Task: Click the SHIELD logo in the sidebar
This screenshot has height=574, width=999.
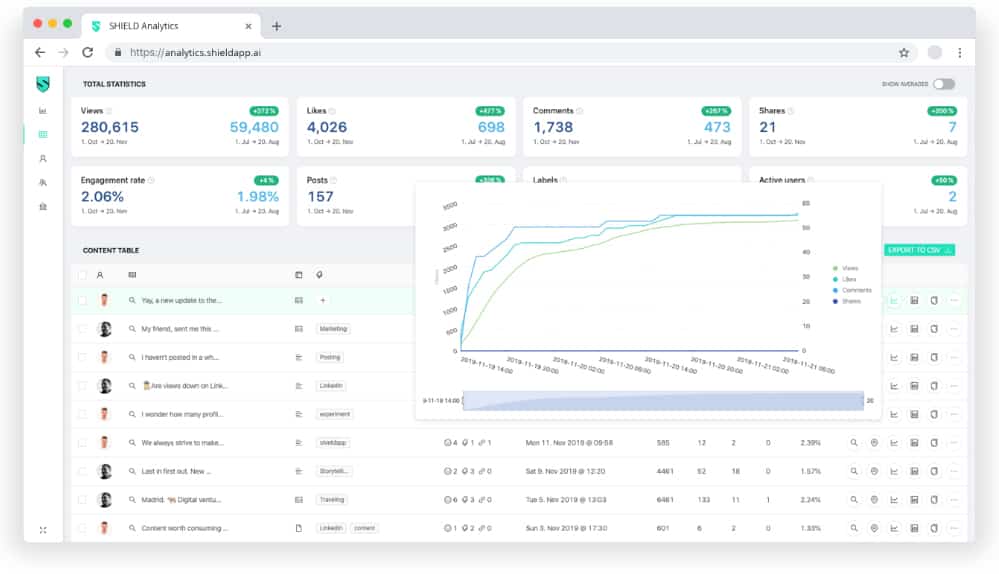Action: coord(43,84)
